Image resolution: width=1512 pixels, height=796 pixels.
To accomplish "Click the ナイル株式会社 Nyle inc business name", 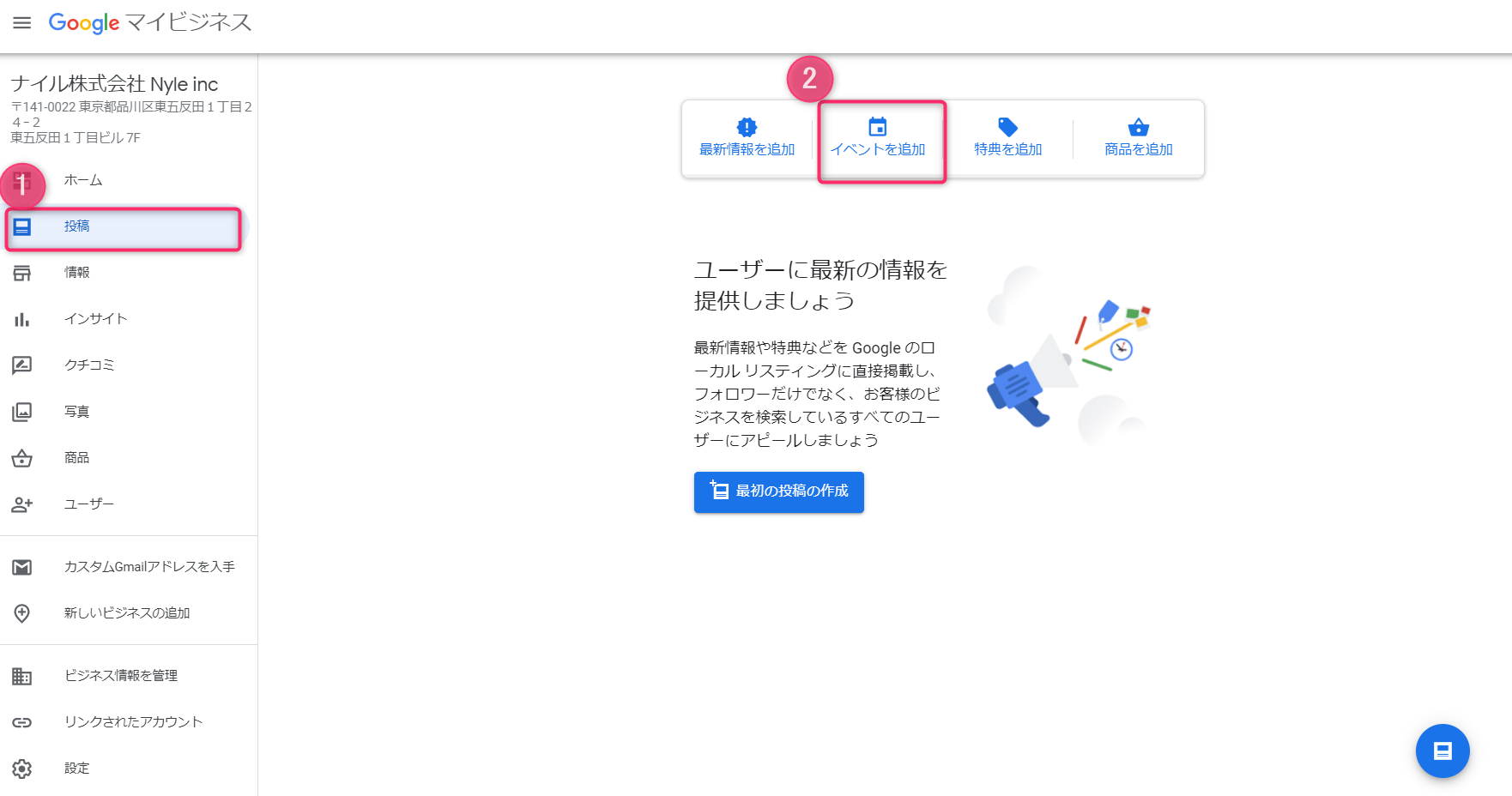I will coord(114,84).
